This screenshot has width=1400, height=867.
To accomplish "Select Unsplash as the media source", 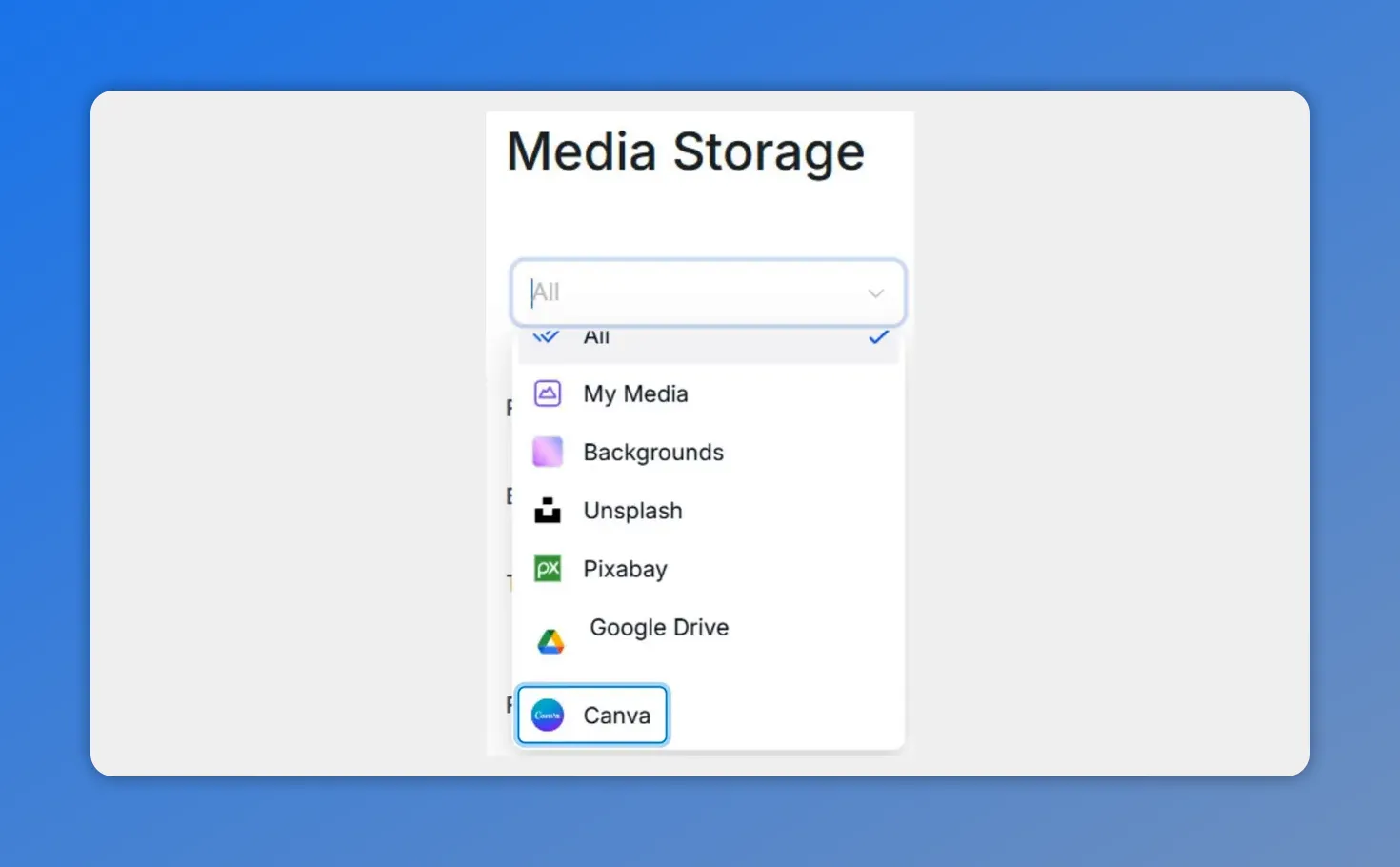I will pyautogui.click(x=632, y=511).
